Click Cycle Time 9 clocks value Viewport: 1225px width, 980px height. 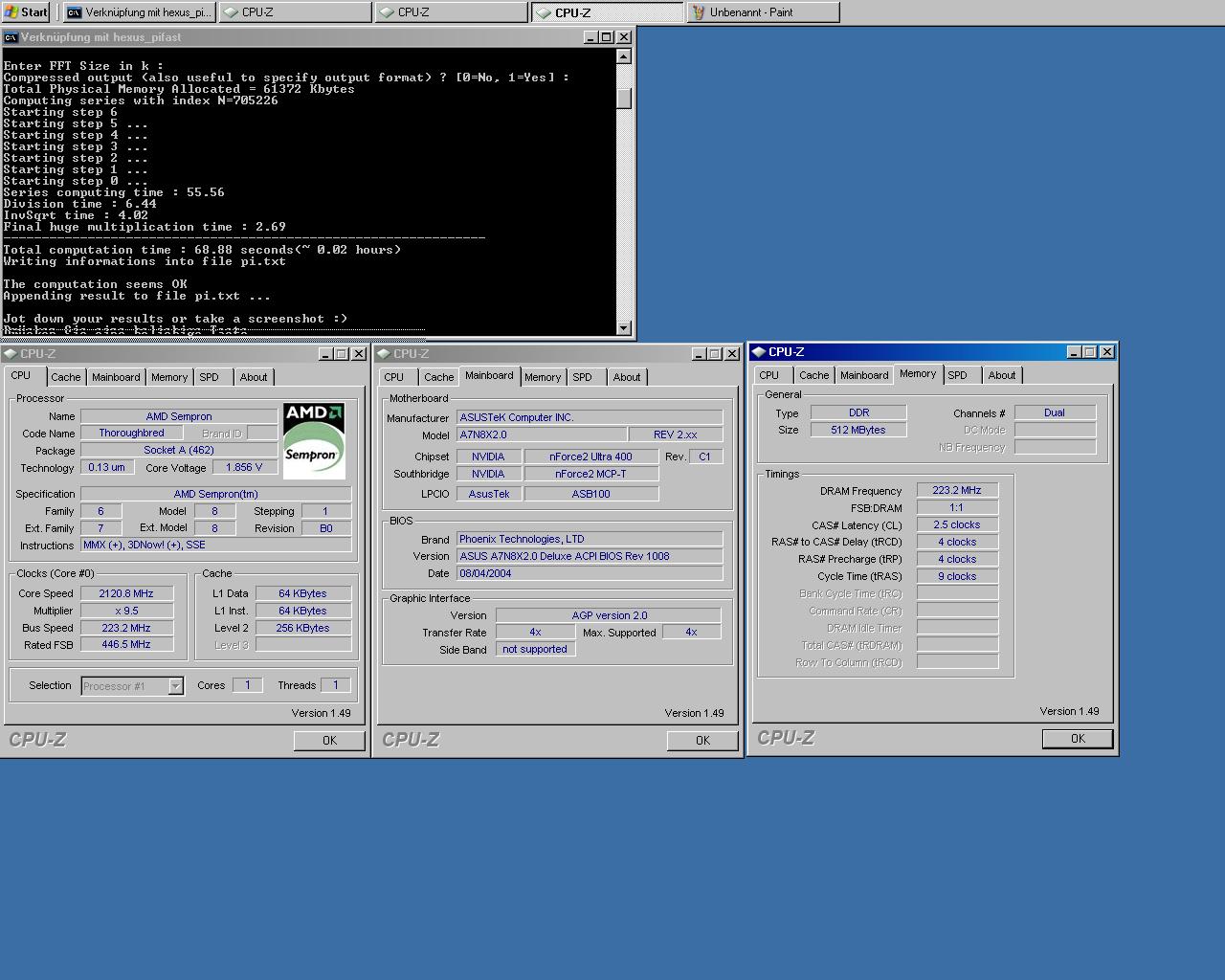pos(957,576)
